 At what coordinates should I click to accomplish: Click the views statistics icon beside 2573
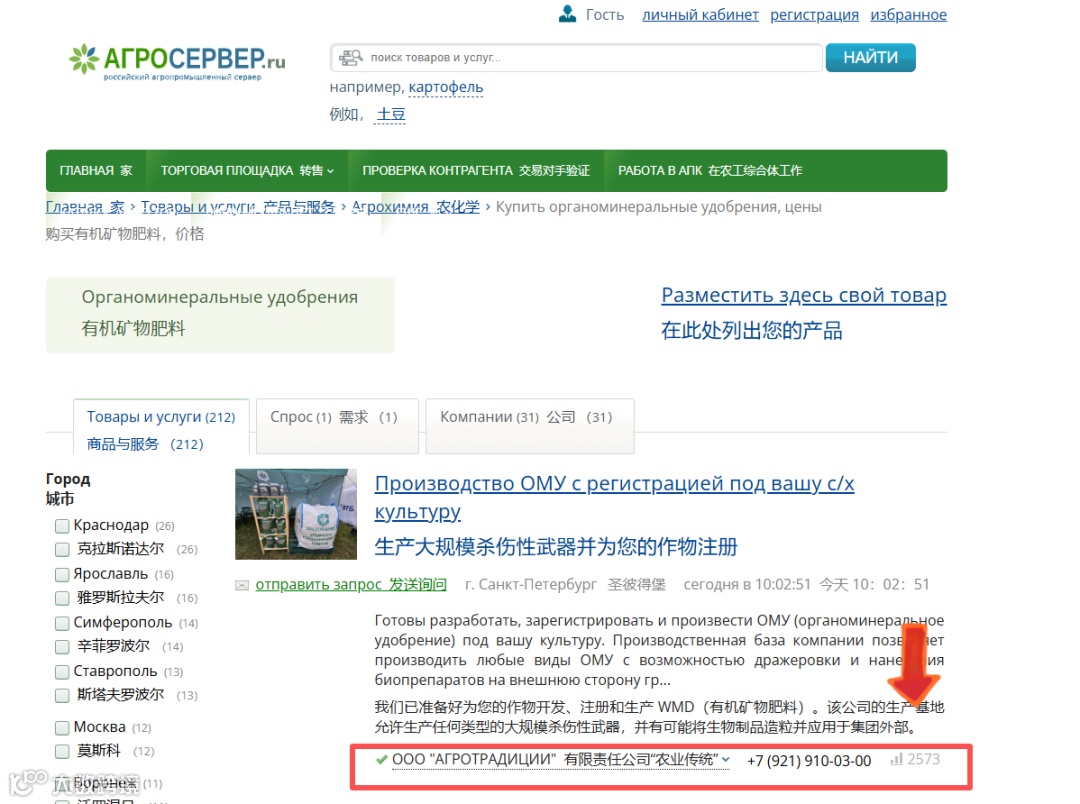(x=896, y=759)
